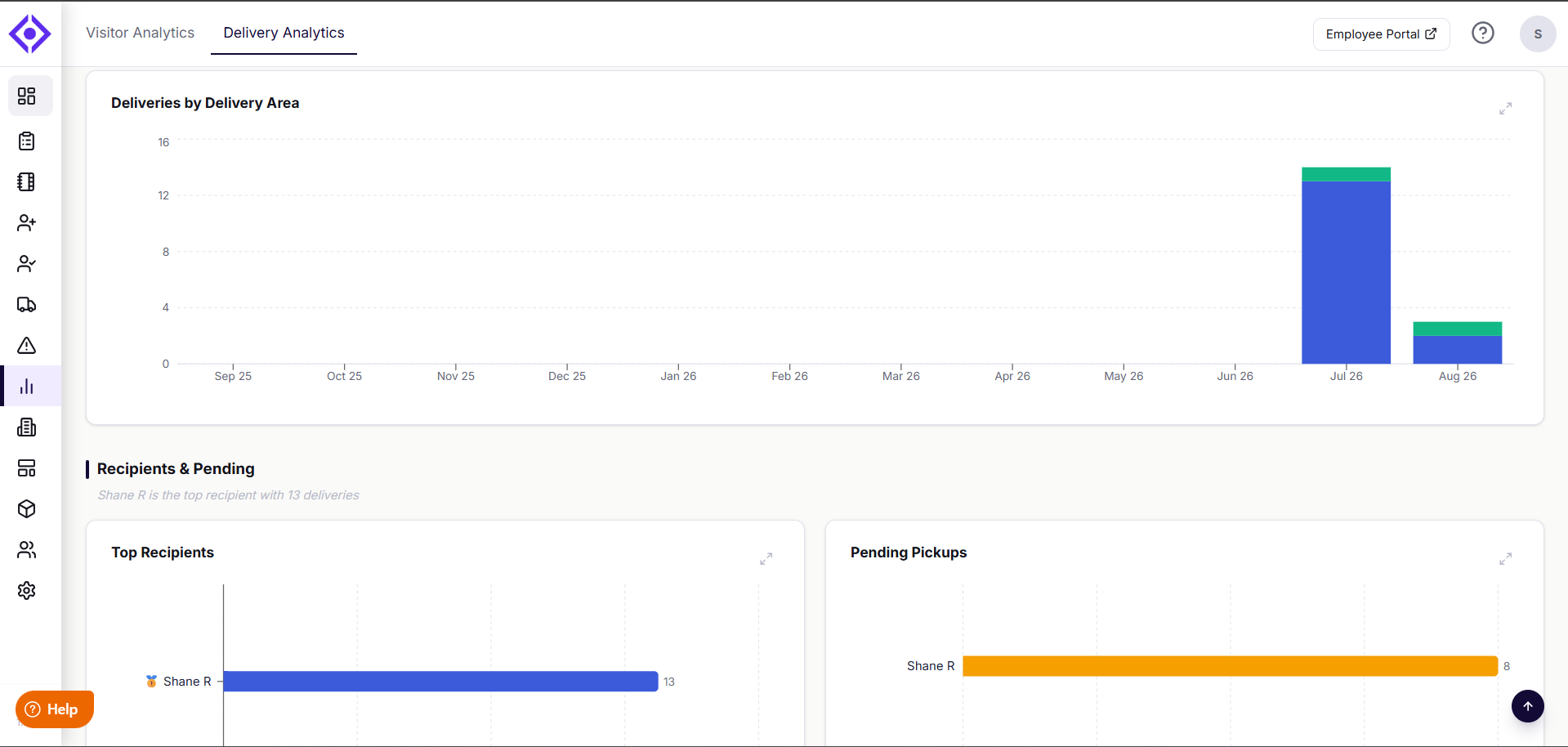1568x747 pixels.
Task: Click Shane R's blue Top Recipients bar
Action: point(440,682)
